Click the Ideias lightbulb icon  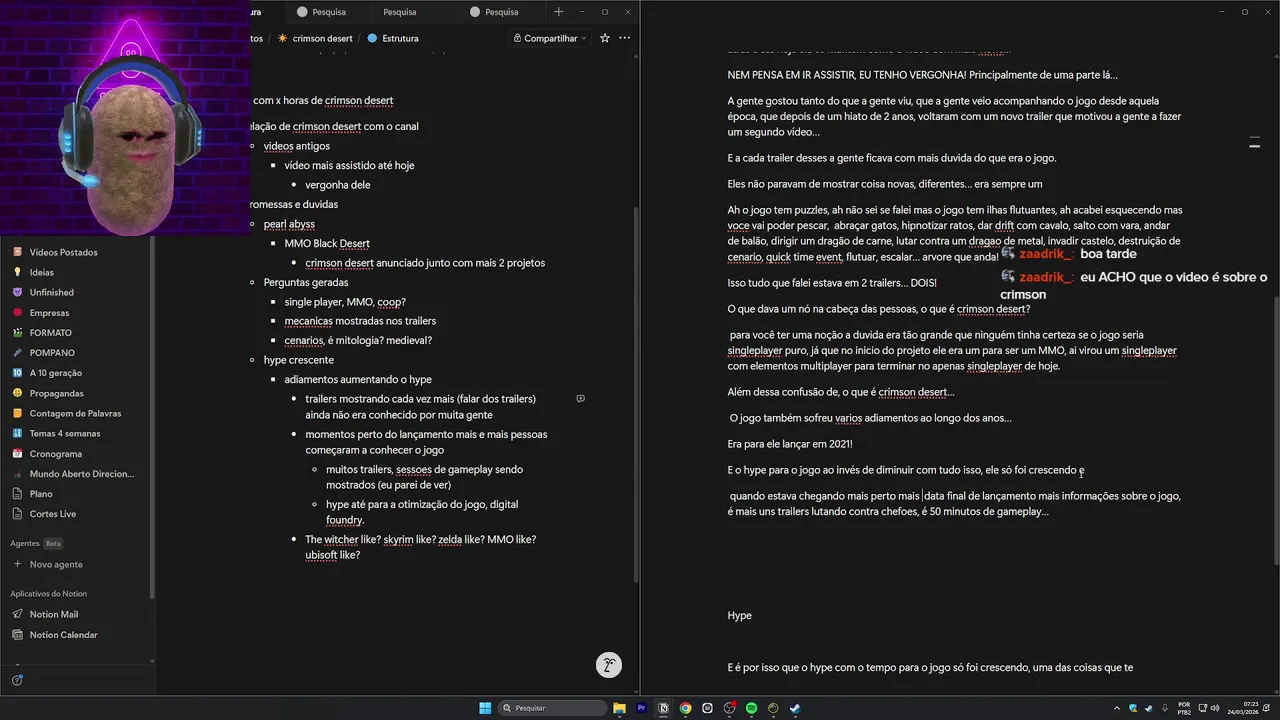point(17,272)
